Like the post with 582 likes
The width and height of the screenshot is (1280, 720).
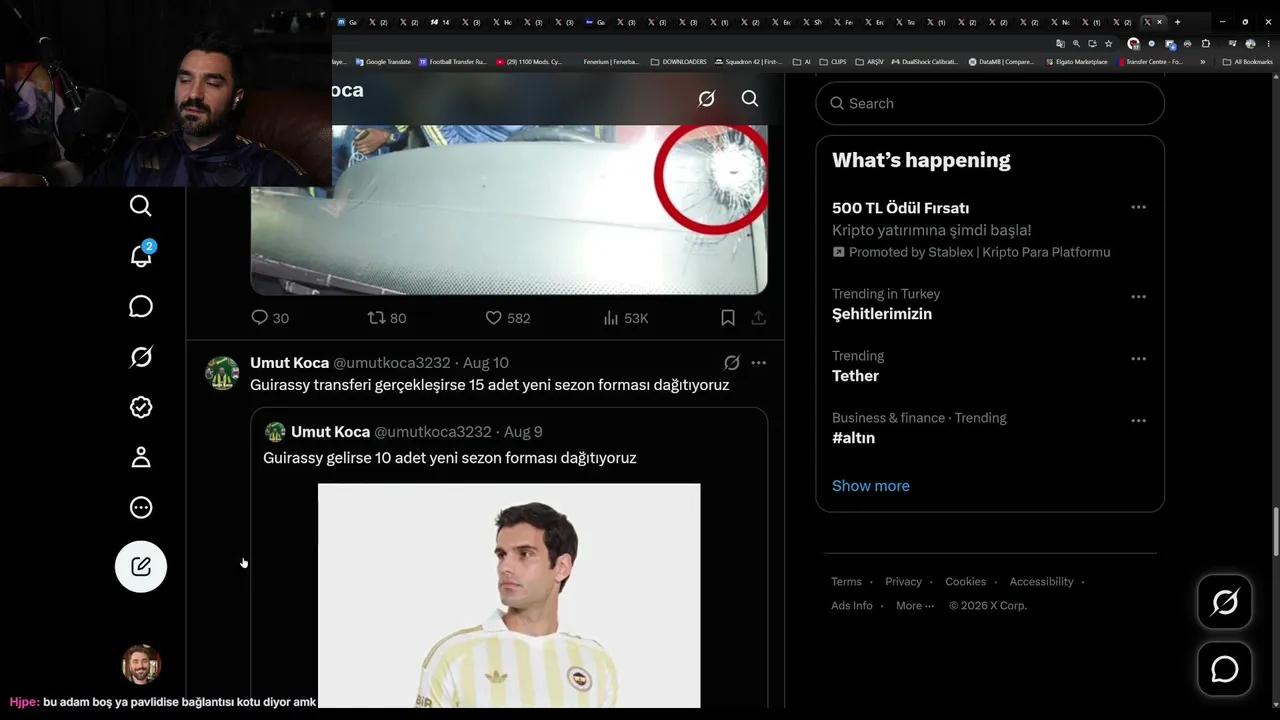point(508,318)
